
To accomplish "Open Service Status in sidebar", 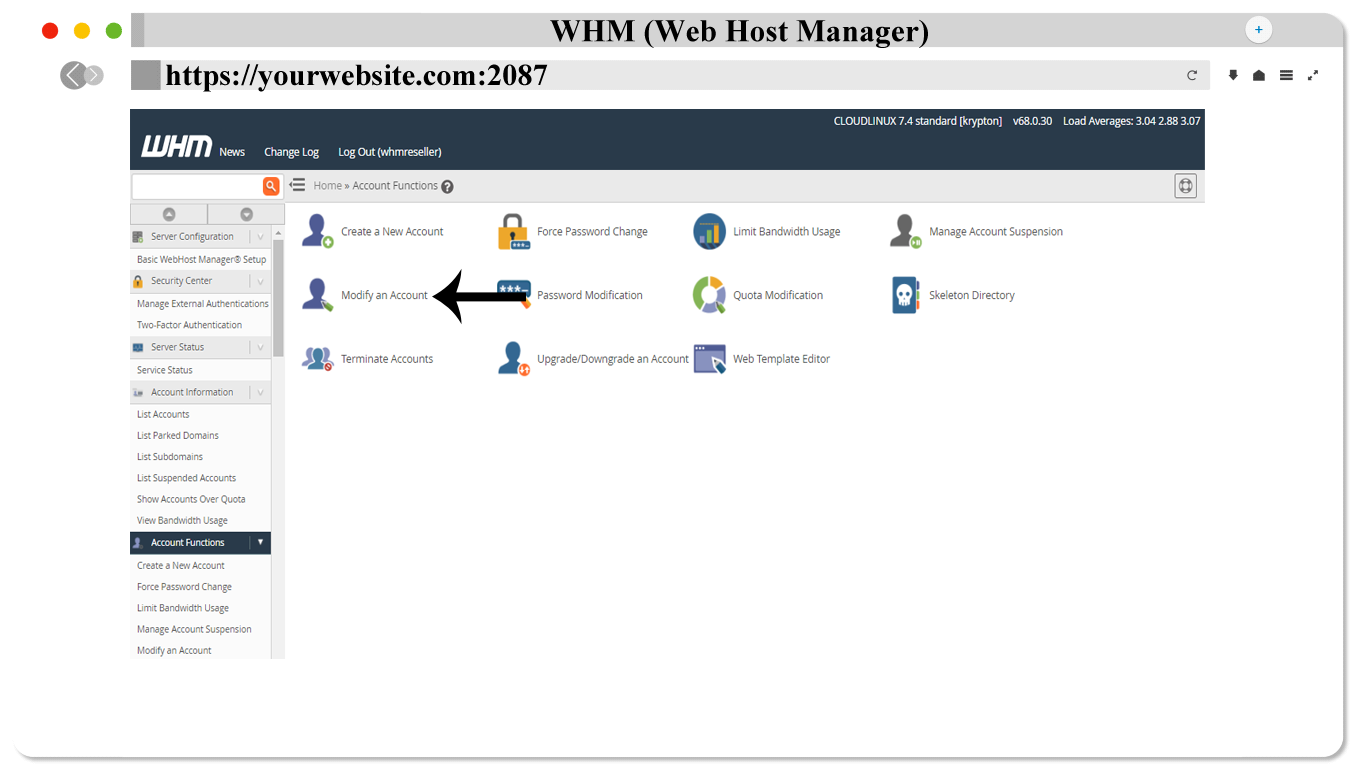I will click(x=165, y=370).
